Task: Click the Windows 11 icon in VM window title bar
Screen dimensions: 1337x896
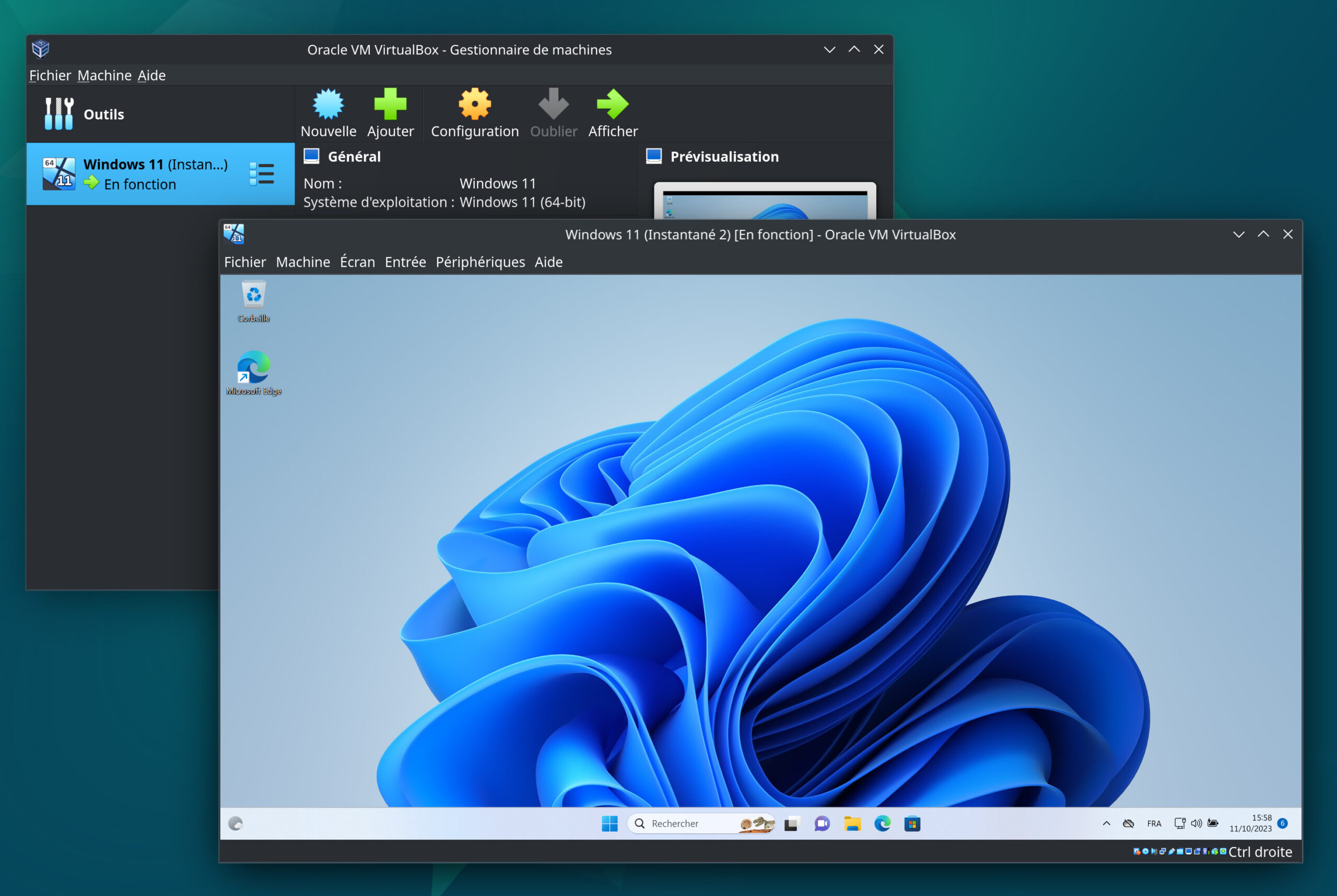Action: click(234, 234)
